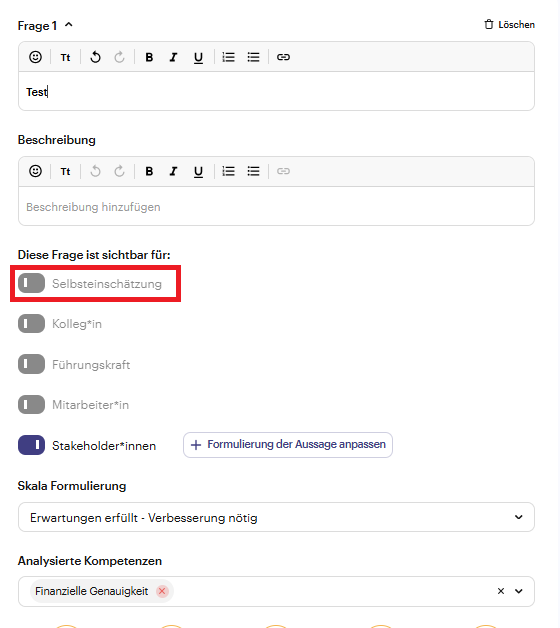Enable Mitarbeiter*in visibility toggle
The image size is (560, 628).
point(31,405)
